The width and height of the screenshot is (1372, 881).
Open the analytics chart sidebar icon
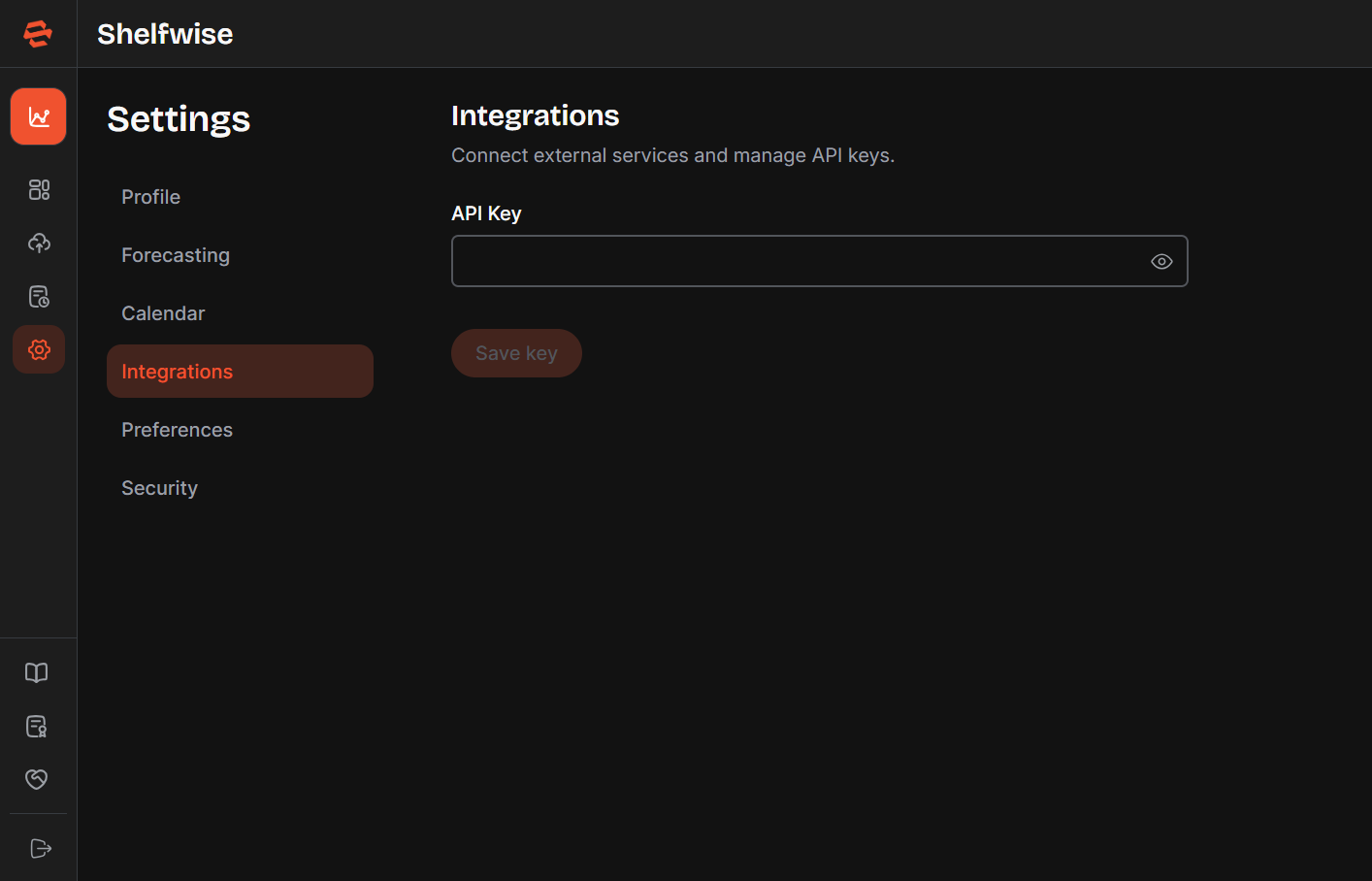pos(39,116)
